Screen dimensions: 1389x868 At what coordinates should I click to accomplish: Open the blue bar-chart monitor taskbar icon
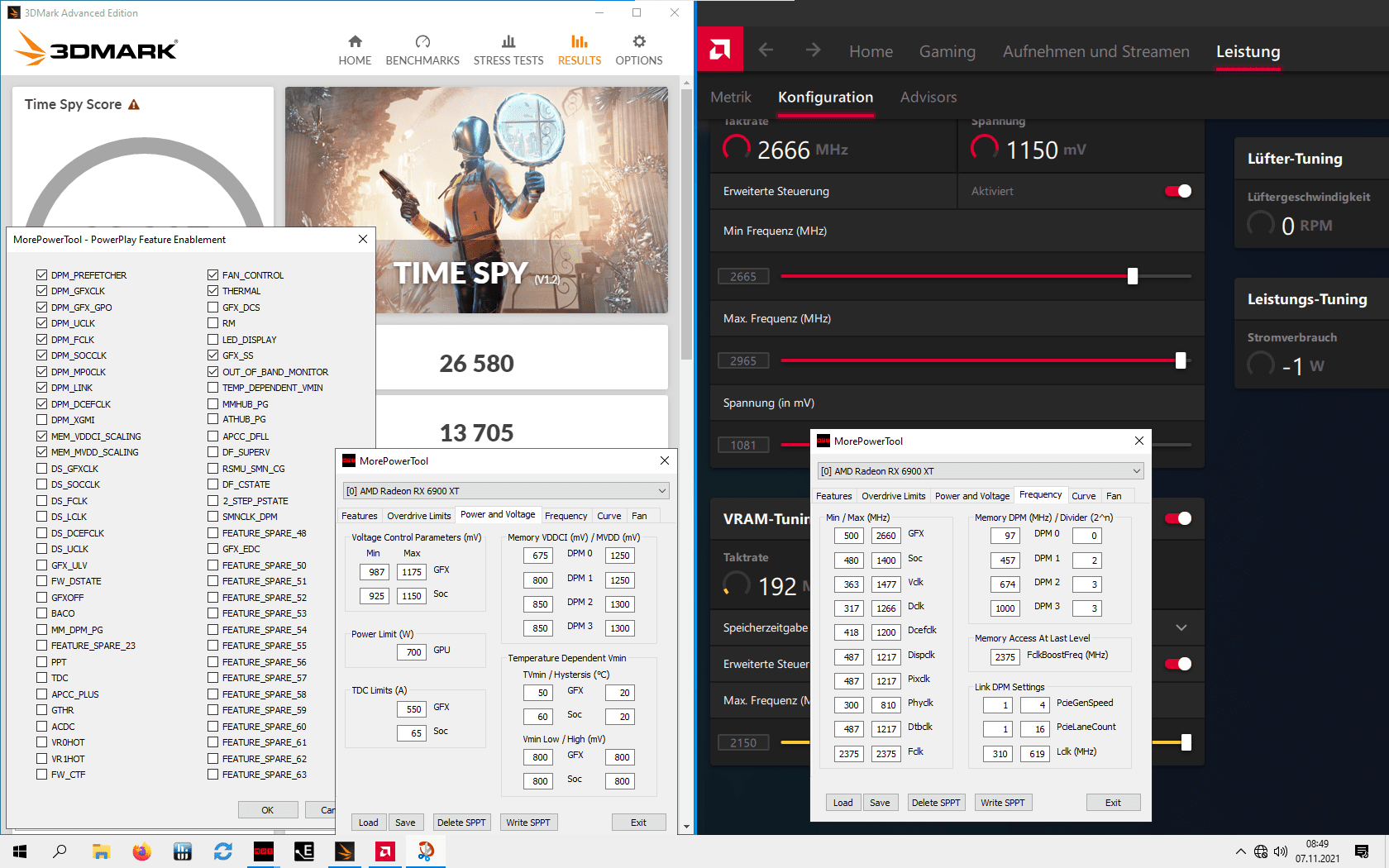coord(182,851)
